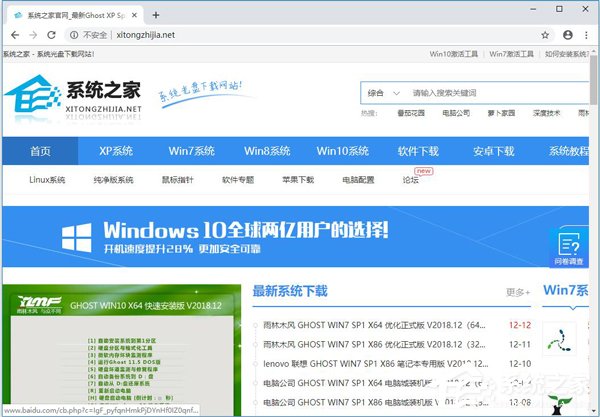Bookmark this page with the star icon
This screenshot has width=600, height=417.
(x=545, y=35)
